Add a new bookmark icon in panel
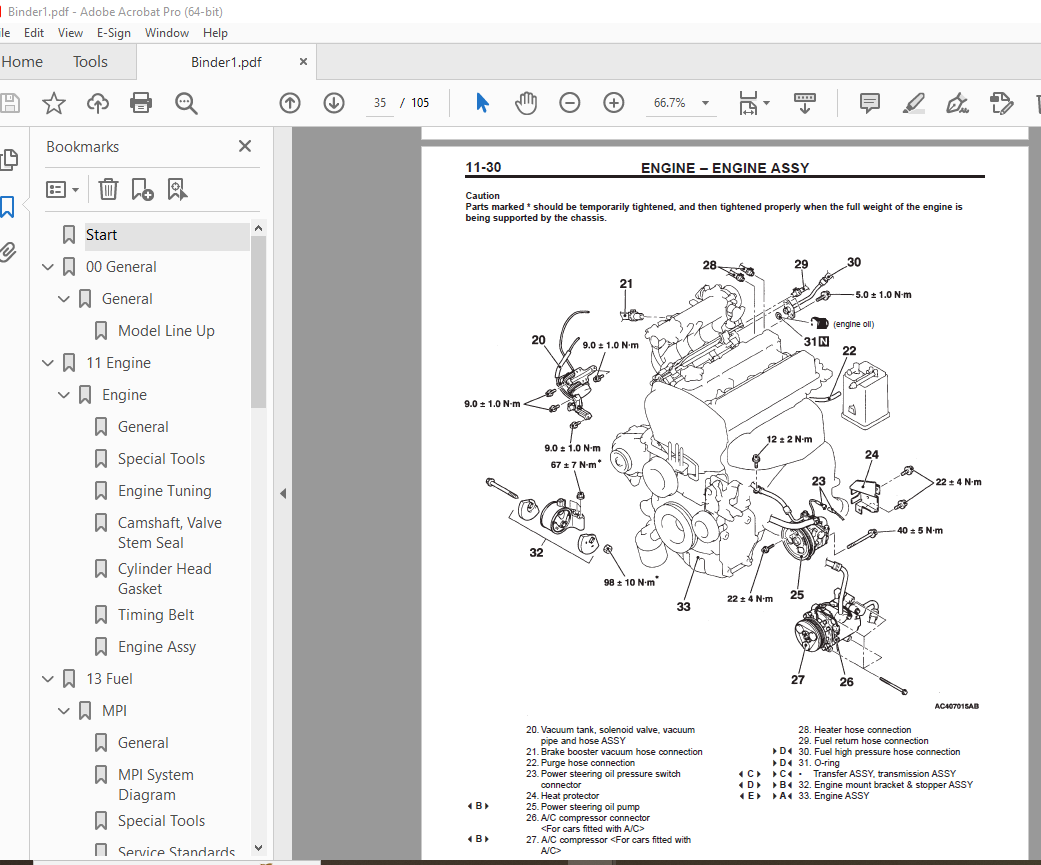This screenshot has height=865, width=1041. 142,189
